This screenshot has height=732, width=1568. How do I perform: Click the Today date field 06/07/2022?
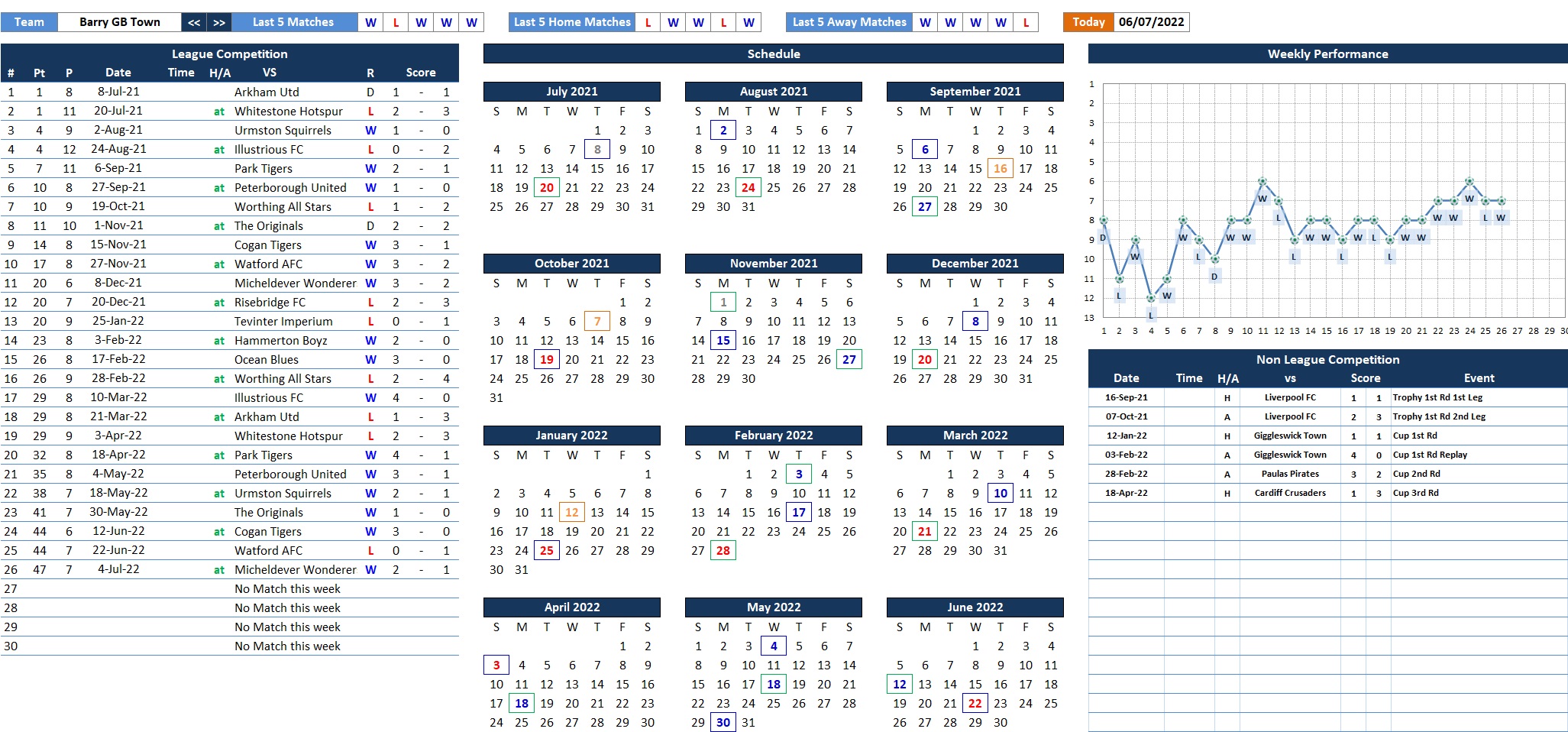click(x=1151, y=22)
